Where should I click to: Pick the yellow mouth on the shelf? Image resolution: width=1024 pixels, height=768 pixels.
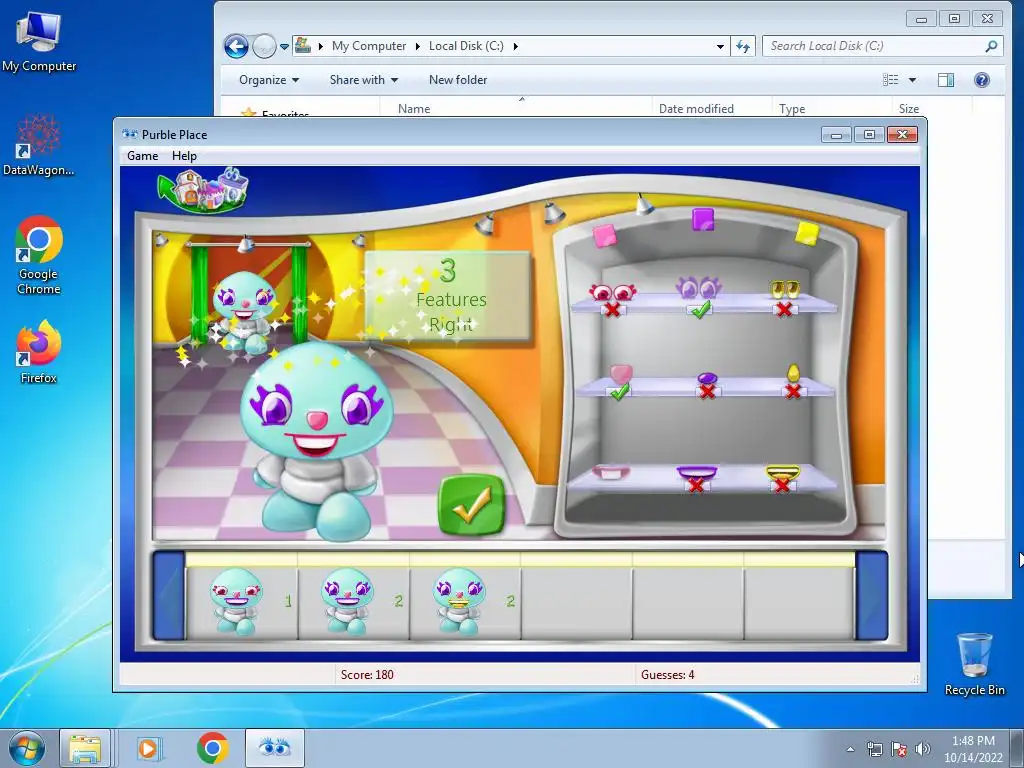pos(782,472)
